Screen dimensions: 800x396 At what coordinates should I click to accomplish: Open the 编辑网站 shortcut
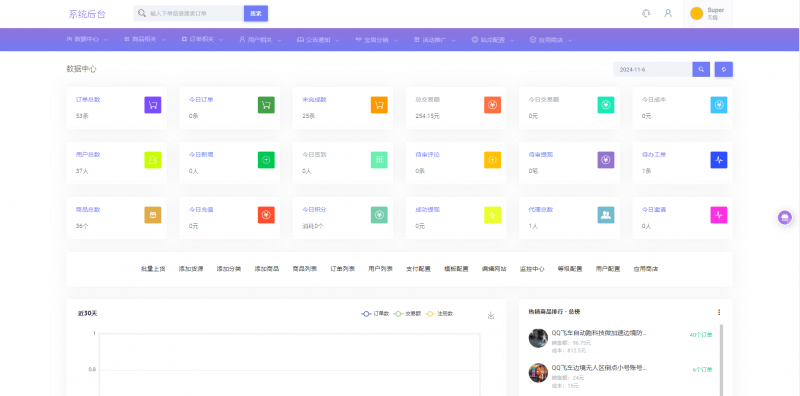pos(494,269)
